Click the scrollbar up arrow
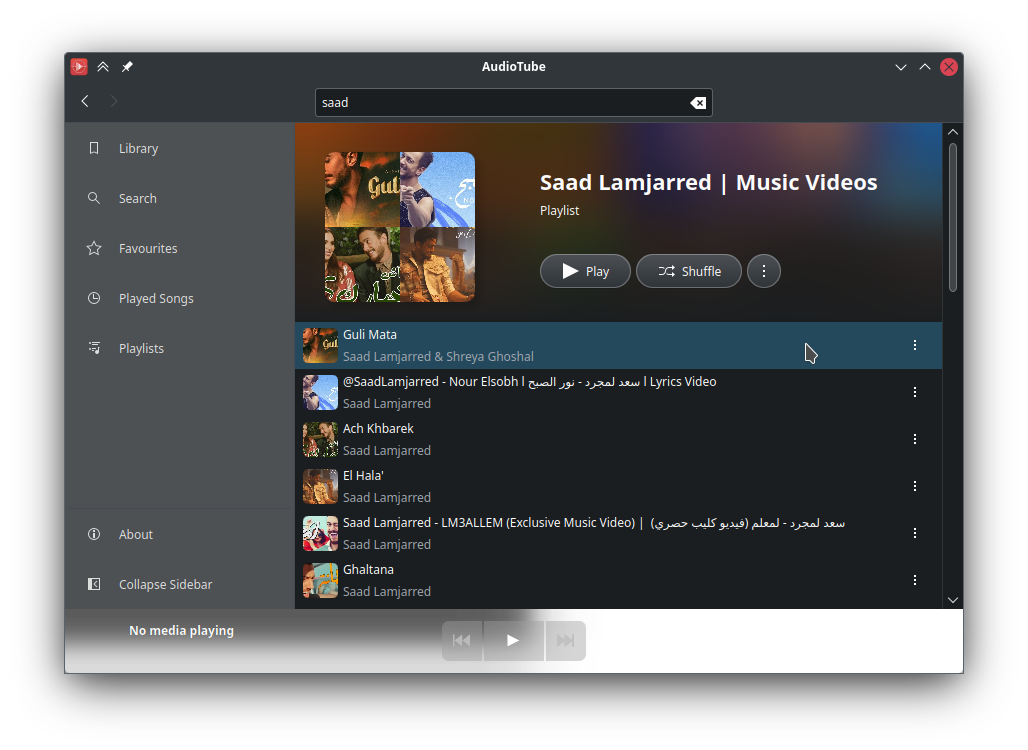The height and width of the screenshot is (750, 1028). point(953,132)
